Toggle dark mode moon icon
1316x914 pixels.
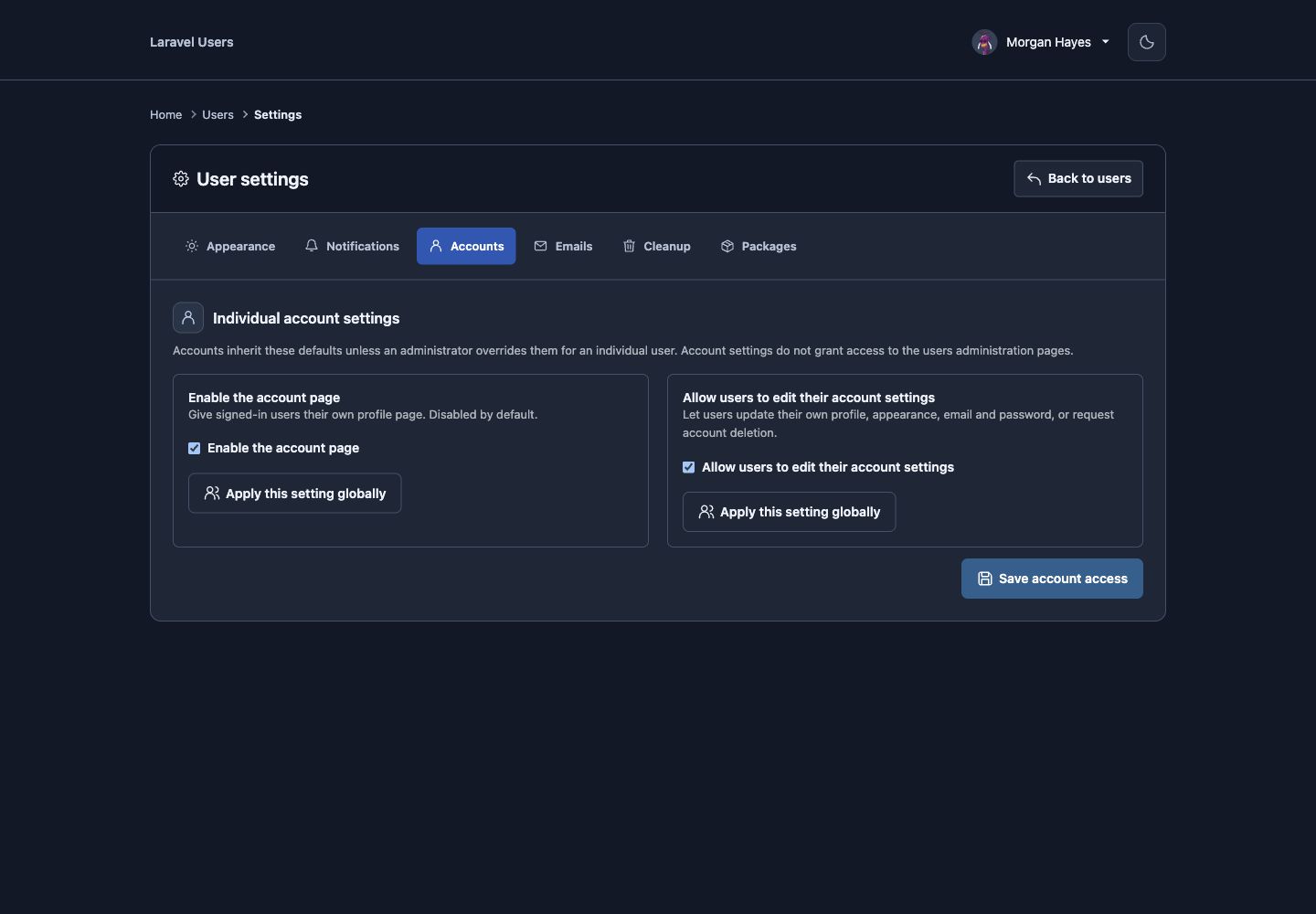pyautogui.click(x=1147, y=42)
